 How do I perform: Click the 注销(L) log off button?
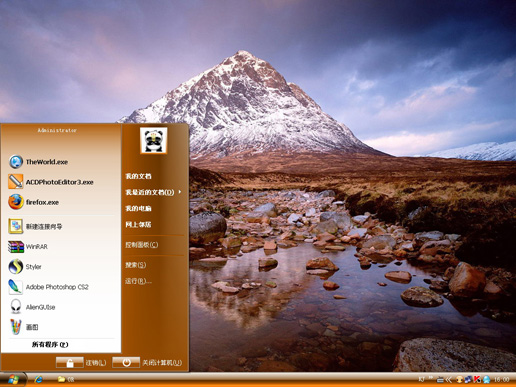[x=81, y=363]
